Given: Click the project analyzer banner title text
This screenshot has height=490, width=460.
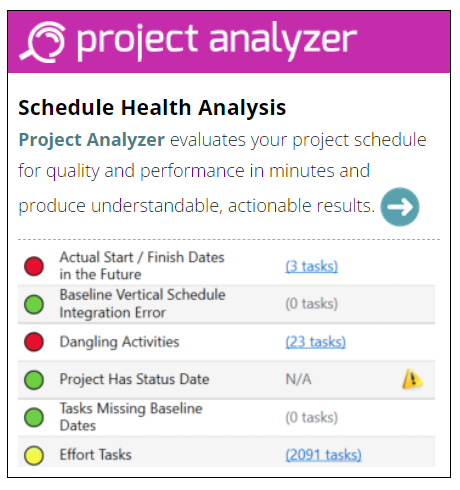Looking at the screenshot, I should (217, 41).
